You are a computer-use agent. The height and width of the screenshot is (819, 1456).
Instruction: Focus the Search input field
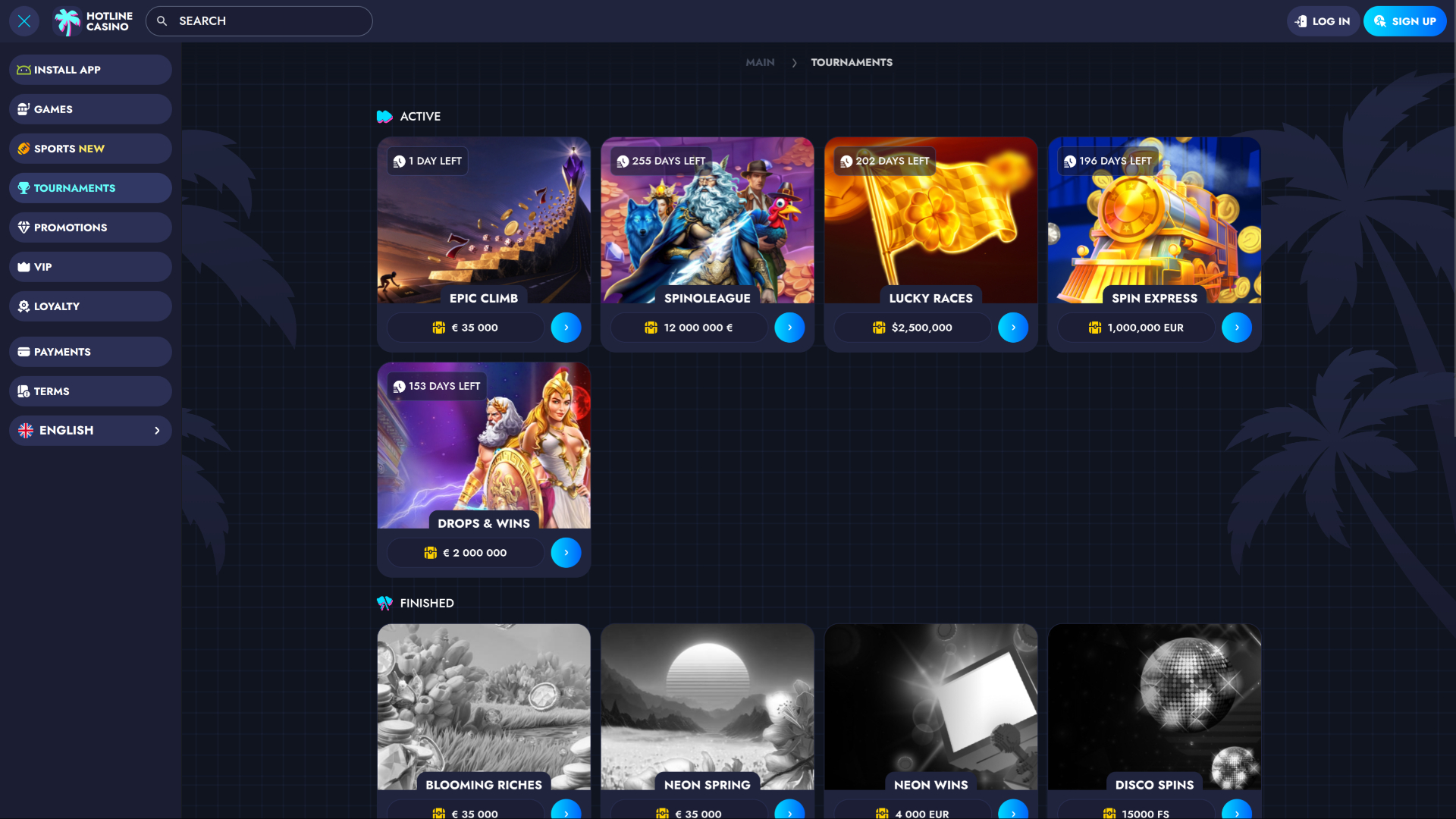tap(259, 21)
